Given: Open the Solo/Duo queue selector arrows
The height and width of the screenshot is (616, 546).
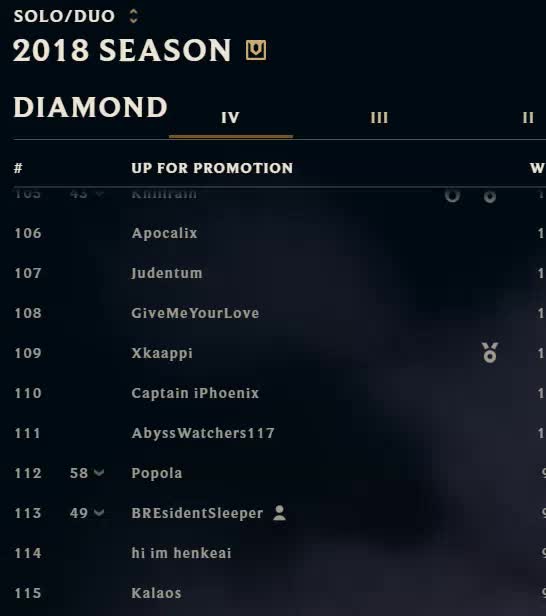Looking at the screenshot, I should point(134,16).
